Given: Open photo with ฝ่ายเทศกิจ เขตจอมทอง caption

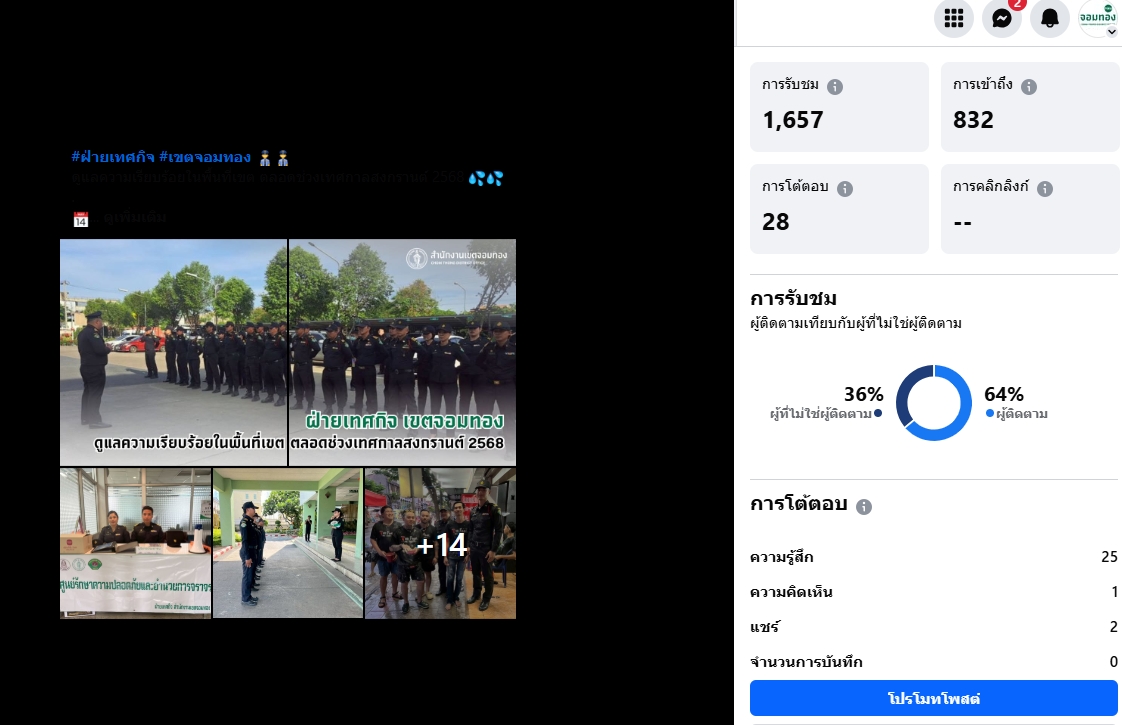Looking at the screenshot, I should 402,352.
